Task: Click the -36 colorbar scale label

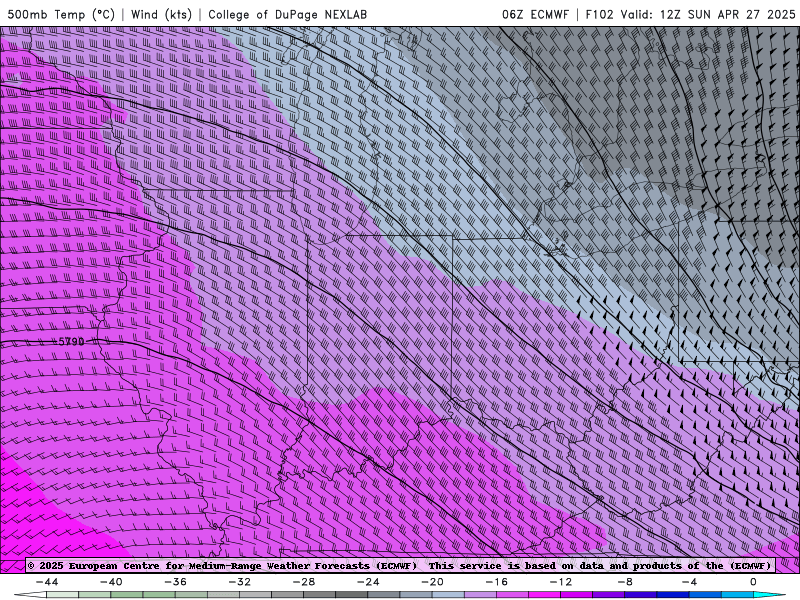Action: pos(176,582)
